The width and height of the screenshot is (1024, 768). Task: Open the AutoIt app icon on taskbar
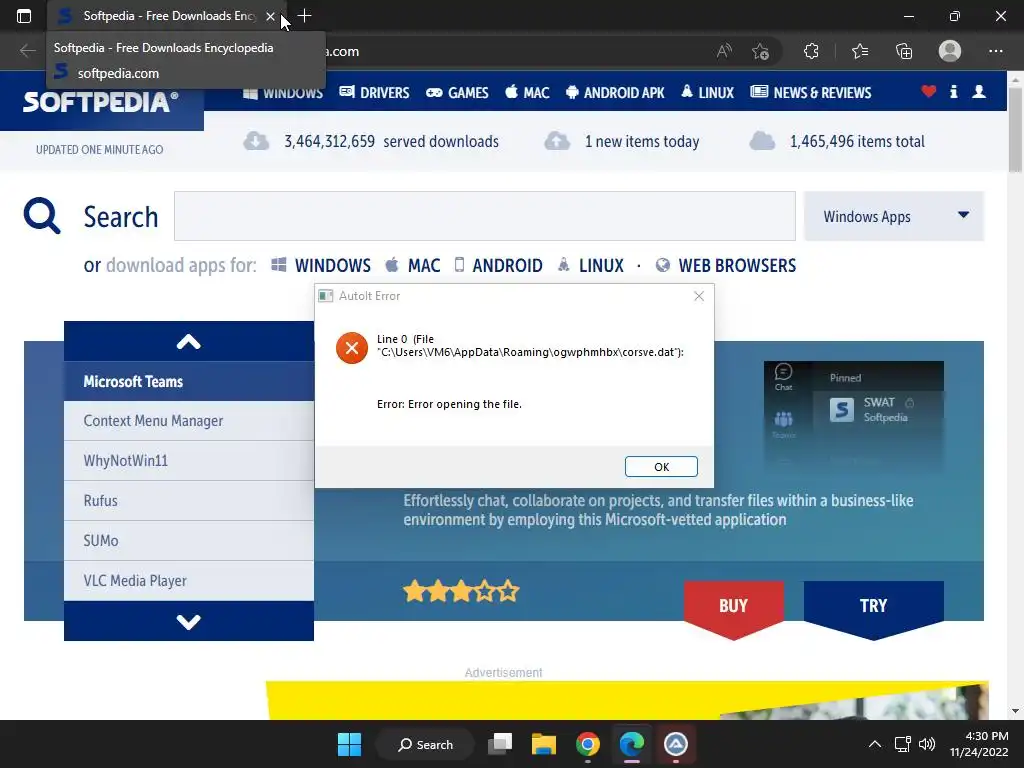(675, 744)
